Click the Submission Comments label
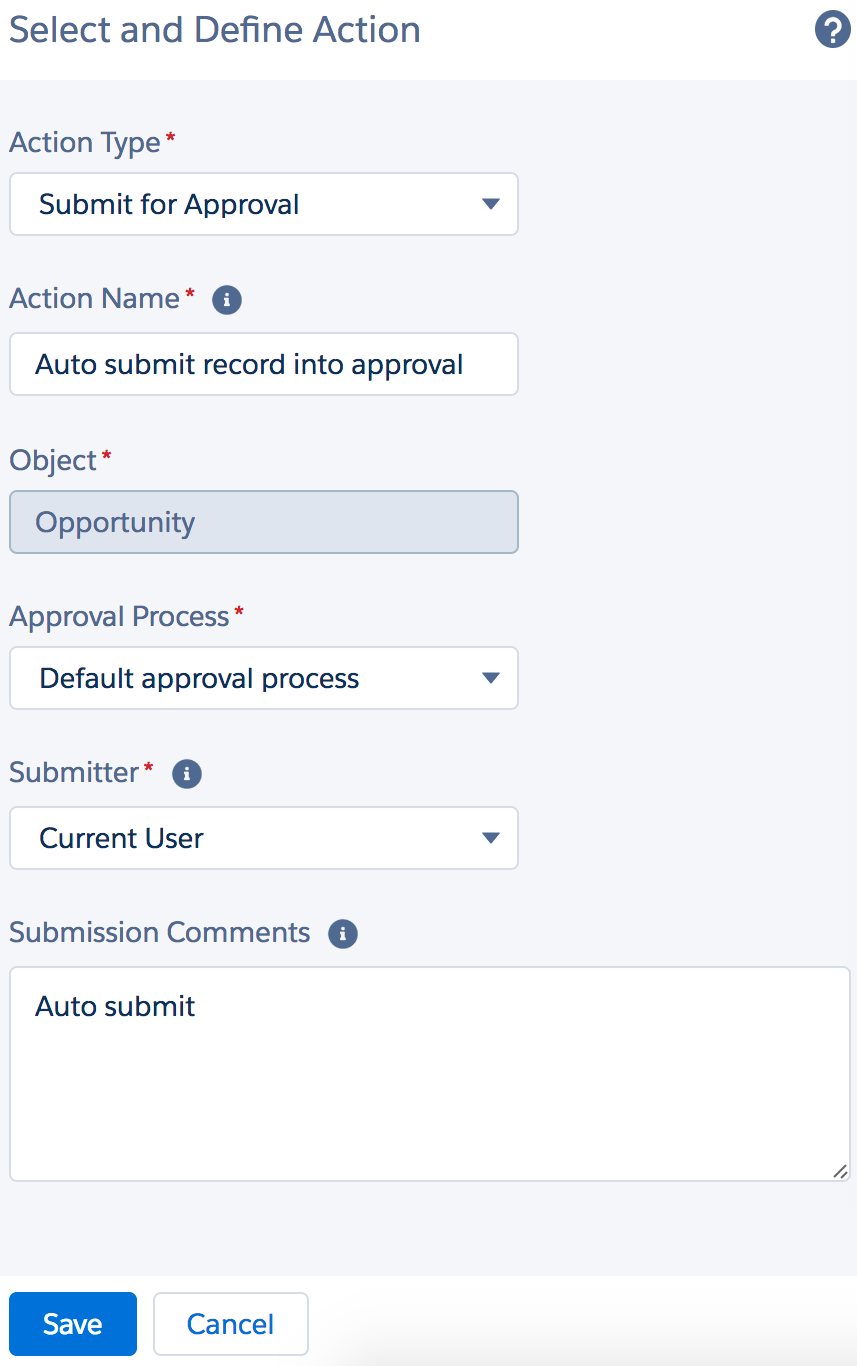 pos(160,932)
